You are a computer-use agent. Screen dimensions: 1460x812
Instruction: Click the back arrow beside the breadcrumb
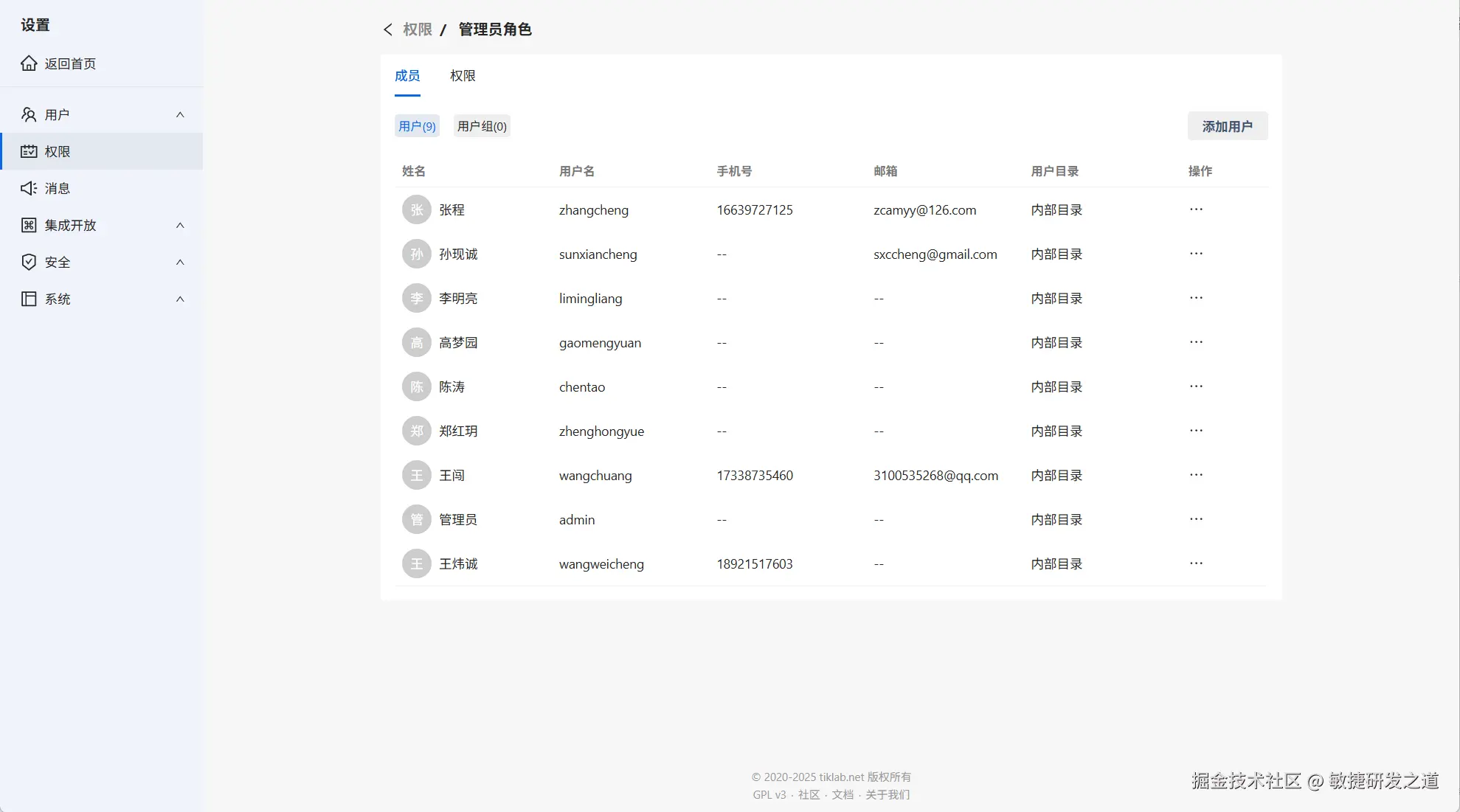click(387, 30)
